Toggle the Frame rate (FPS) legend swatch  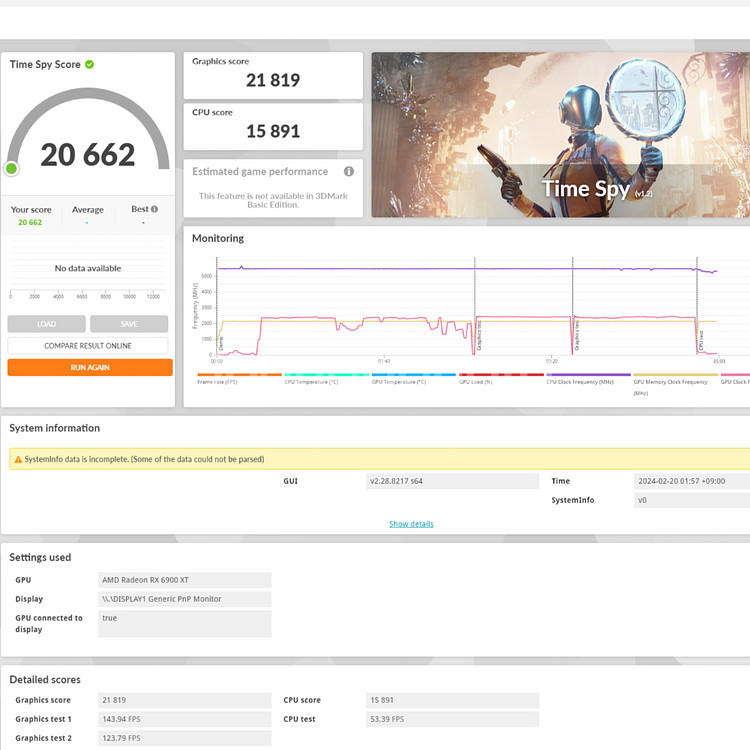(240, 375)
